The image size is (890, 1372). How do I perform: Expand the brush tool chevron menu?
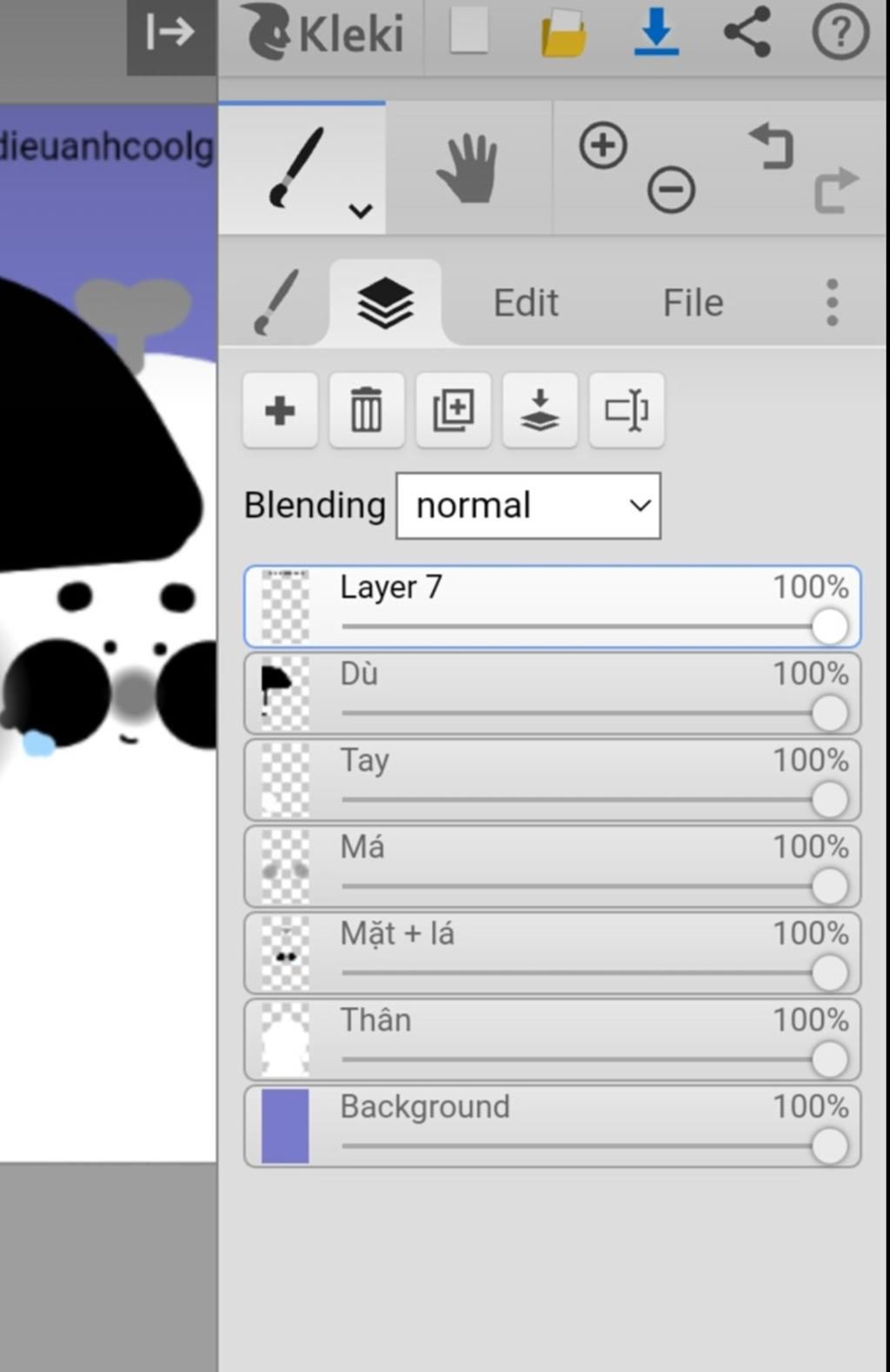(361, 211)
